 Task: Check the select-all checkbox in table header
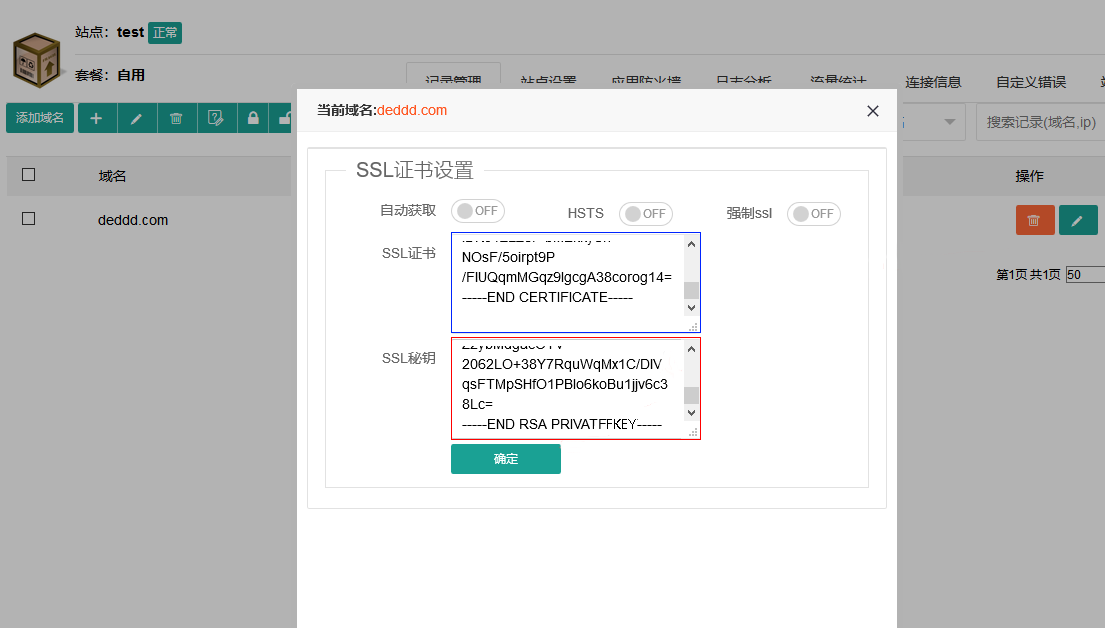click(28, 174)
